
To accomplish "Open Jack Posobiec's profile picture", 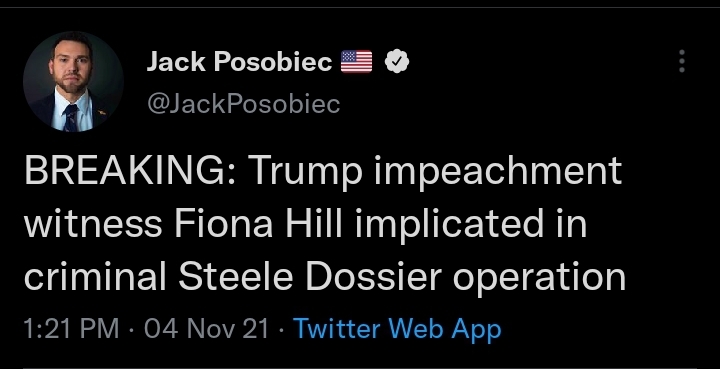I will tap(73, 82).
